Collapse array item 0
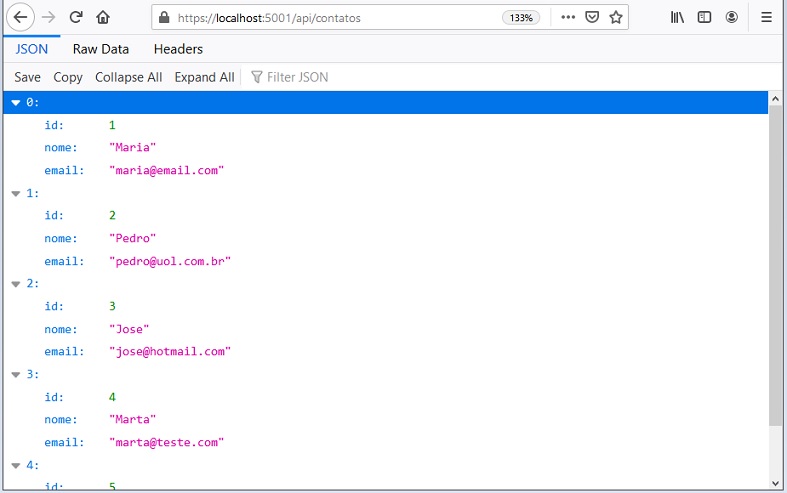The width and height of the screenshot is (787, 493). [x=16, y=102]
